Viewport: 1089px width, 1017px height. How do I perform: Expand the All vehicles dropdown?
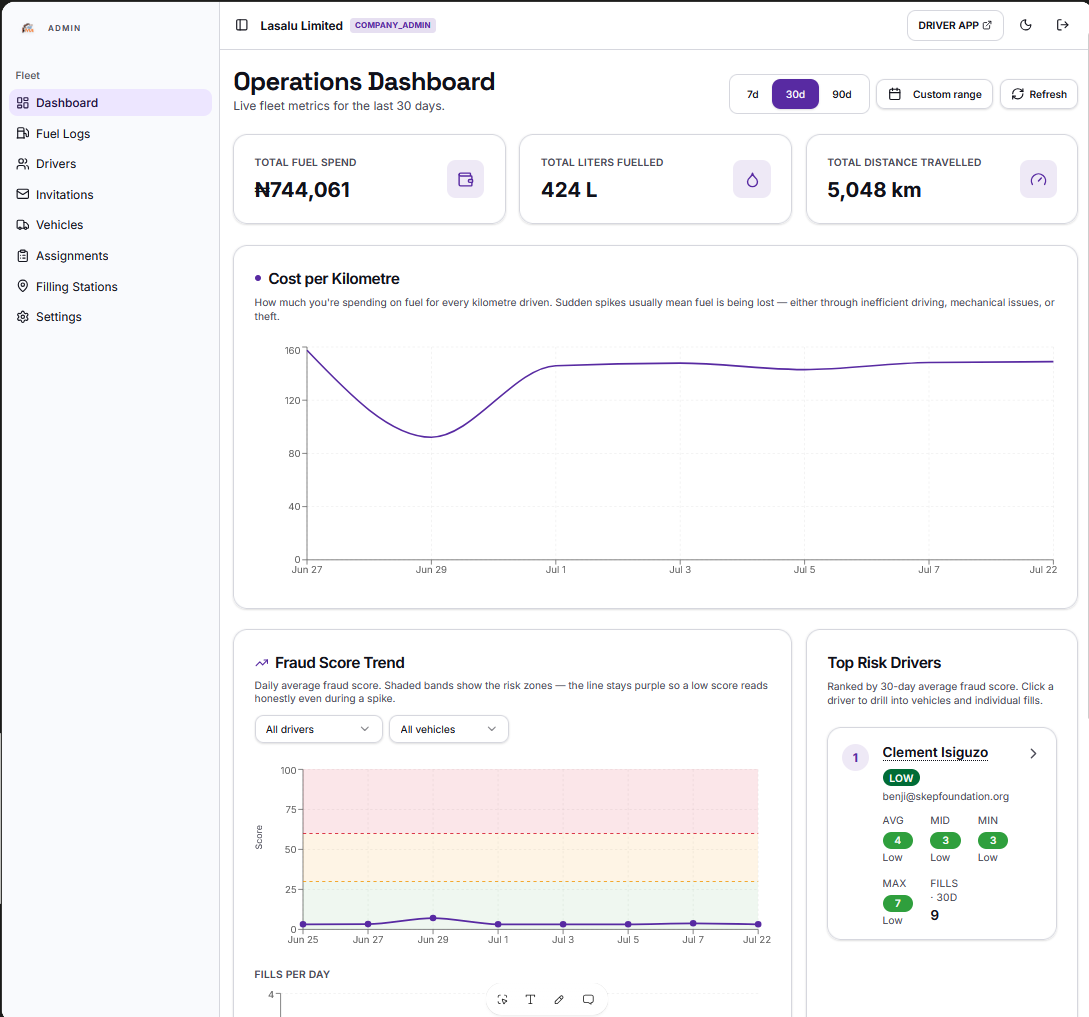click(x=449, y=729)
